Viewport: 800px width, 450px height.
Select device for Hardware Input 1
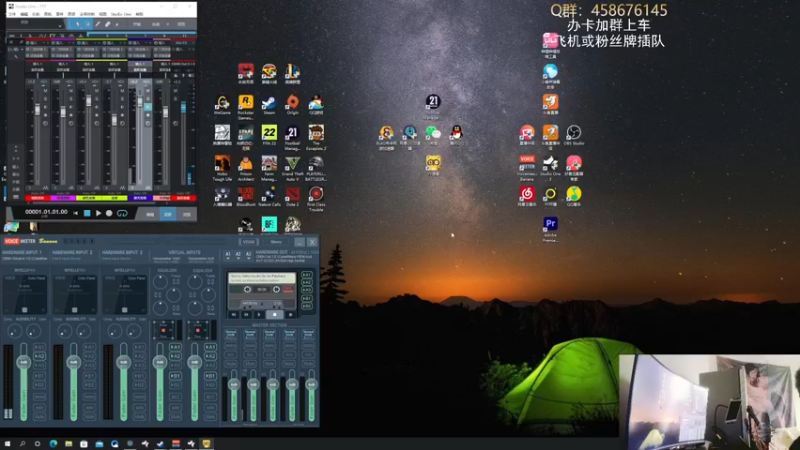point(24,259)
